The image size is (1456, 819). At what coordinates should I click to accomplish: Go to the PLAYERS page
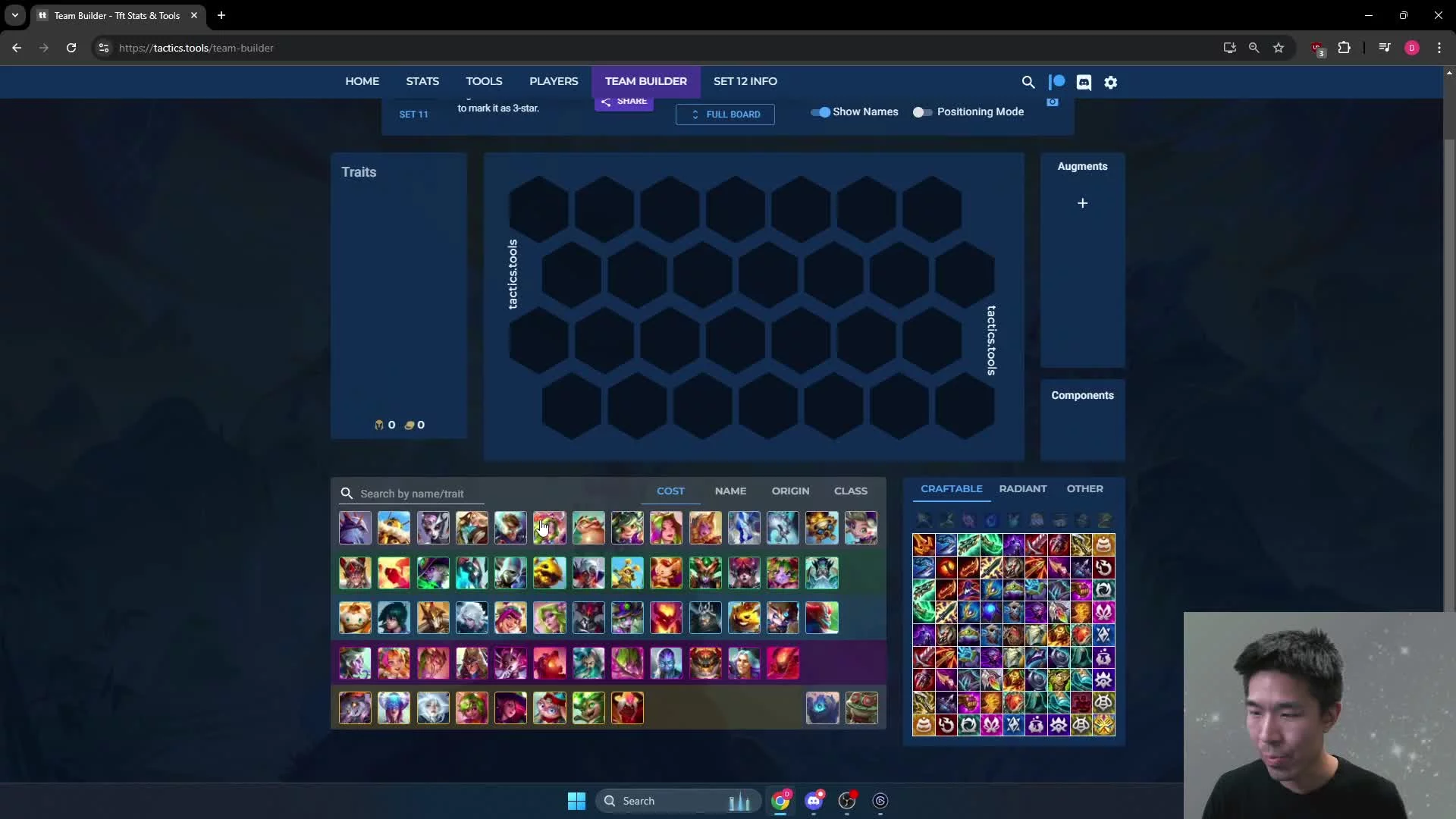point(554,81)
